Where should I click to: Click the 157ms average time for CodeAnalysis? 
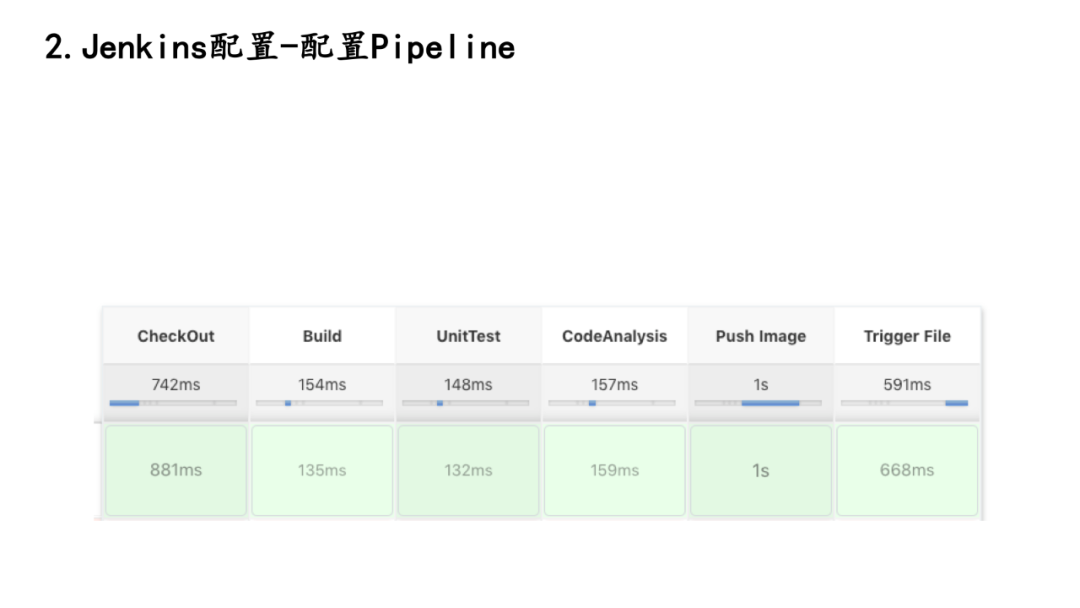(x=614, y=384)
